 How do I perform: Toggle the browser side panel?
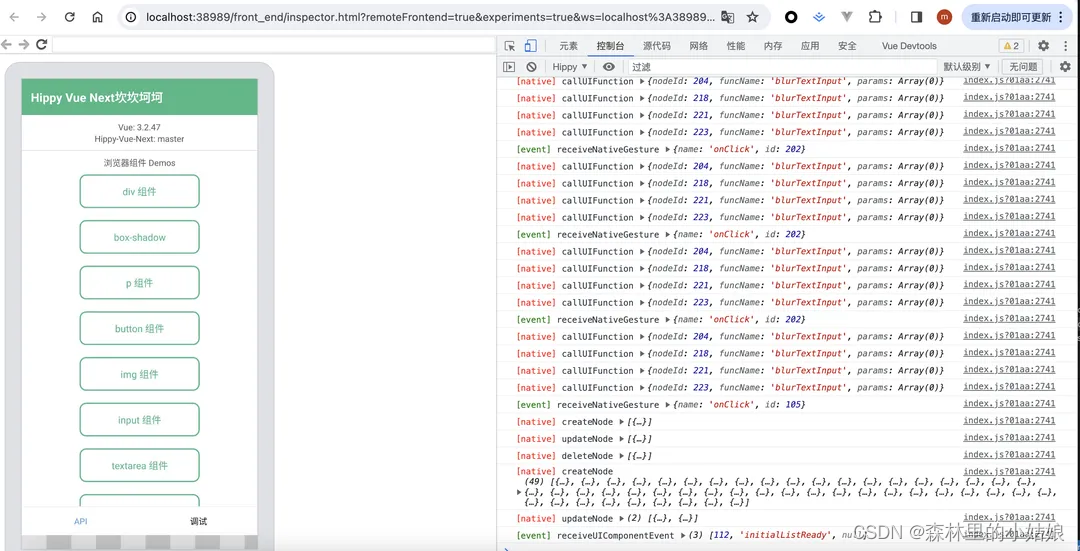point(916,17)
